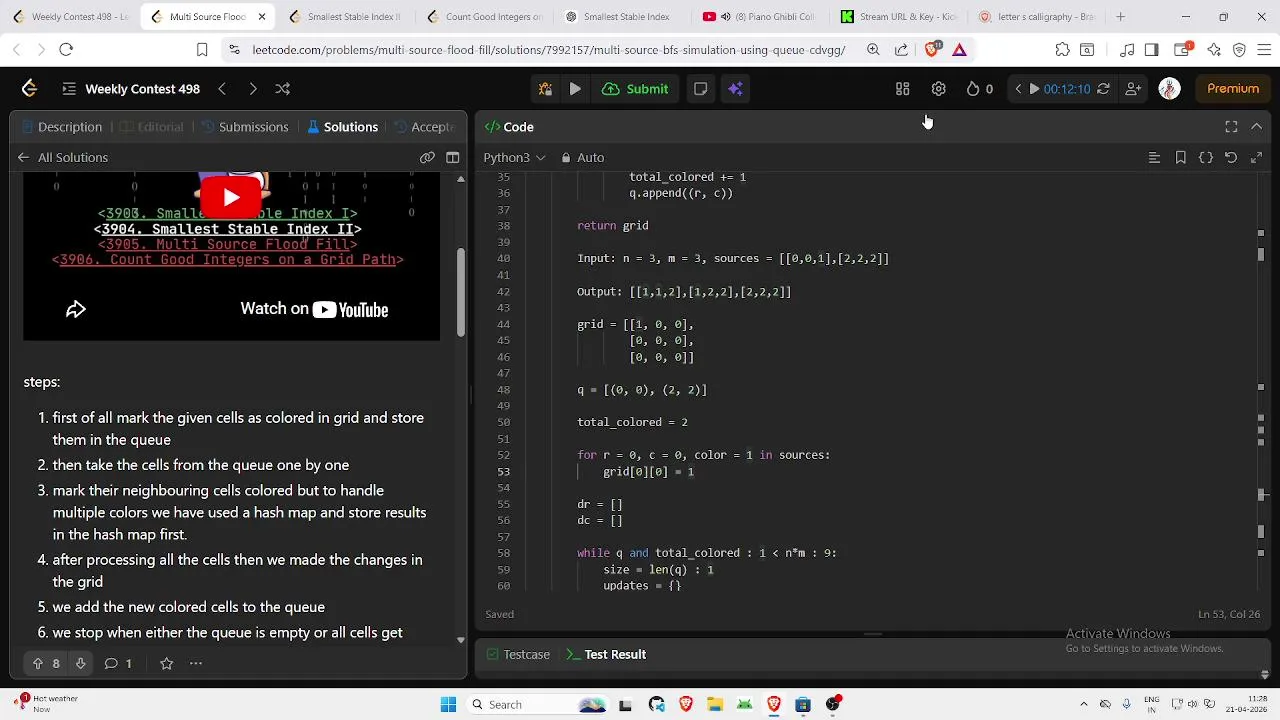The width and height of the screenshot is (1280, 720).
Task: Run the code with the play button
Action: coord(575,89)
